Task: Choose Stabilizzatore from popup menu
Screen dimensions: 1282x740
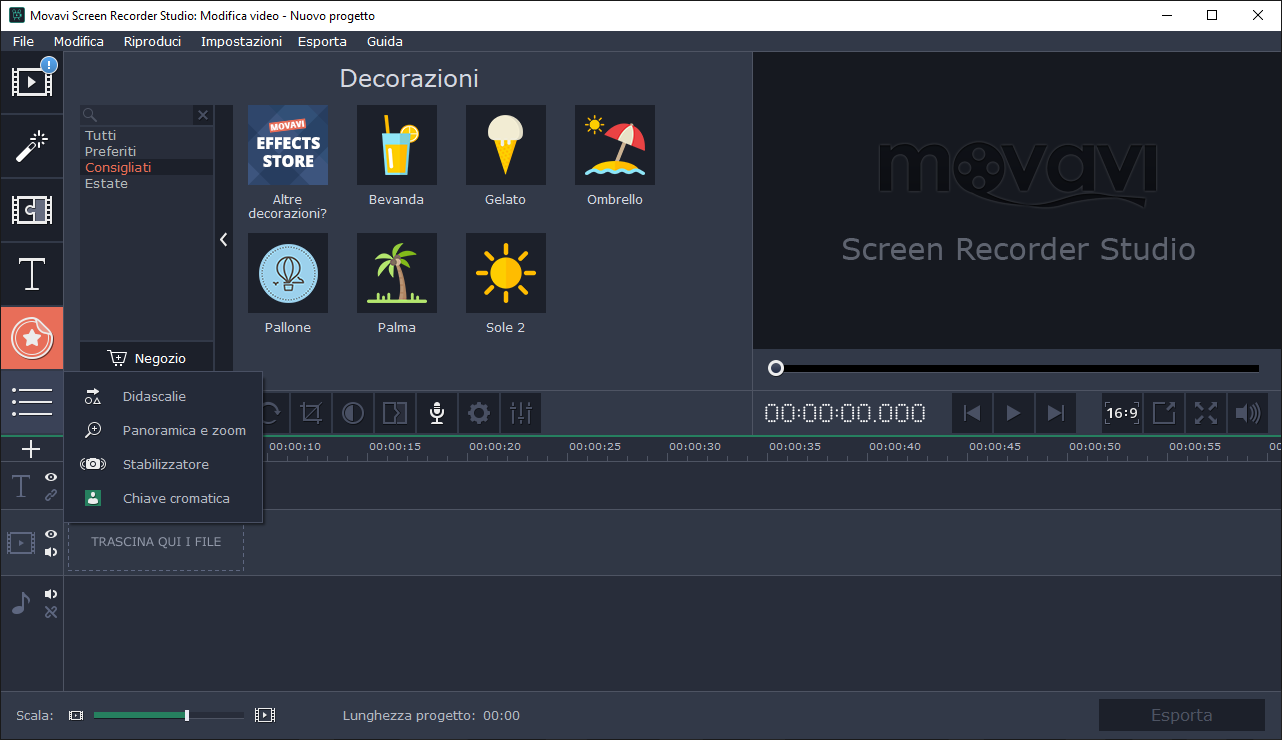Action: (163, 464)
